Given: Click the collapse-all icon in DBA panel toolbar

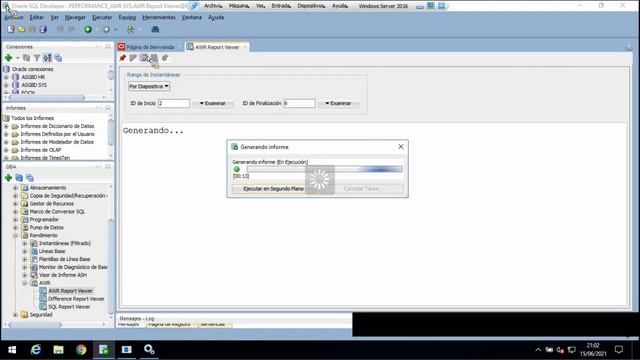Looking at the screenshot, I should tap(30, 178).
